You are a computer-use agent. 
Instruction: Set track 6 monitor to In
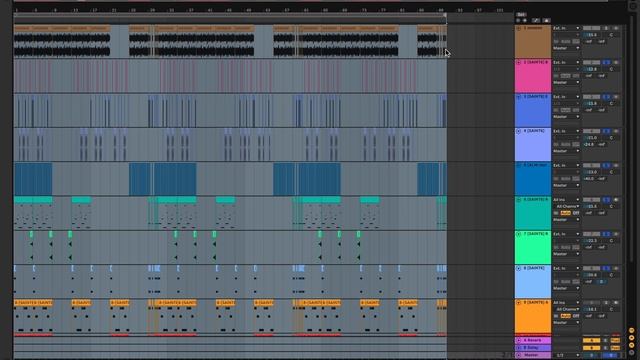[x=556, y=213]
